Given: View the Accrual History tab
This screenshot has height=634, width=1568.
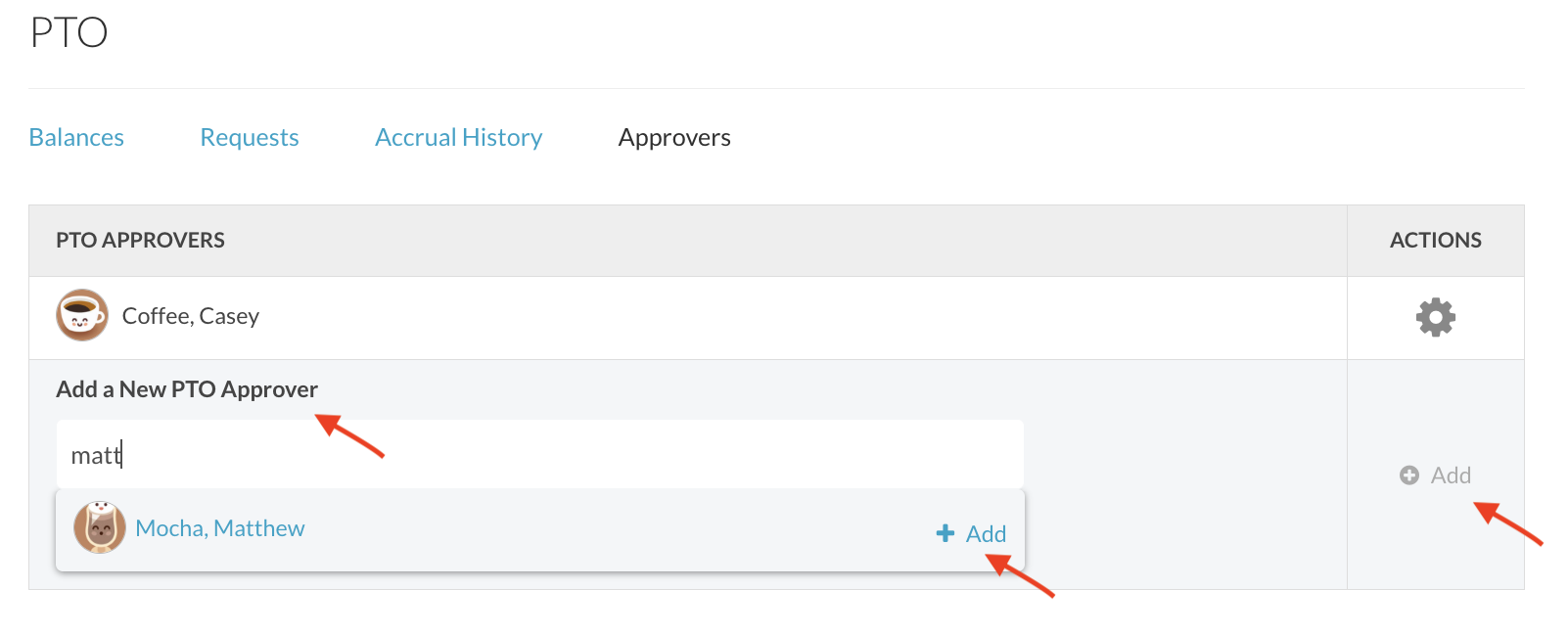Looking at the screenshot, I should (x=458, y=138).
